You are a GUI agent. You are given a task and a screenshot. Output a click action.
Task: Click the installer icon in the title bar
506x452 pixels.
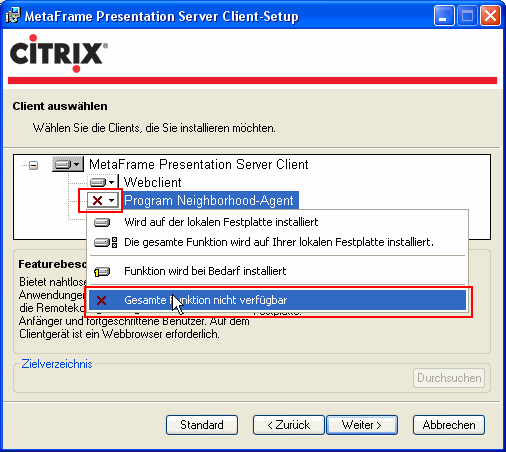click(13, 15)
